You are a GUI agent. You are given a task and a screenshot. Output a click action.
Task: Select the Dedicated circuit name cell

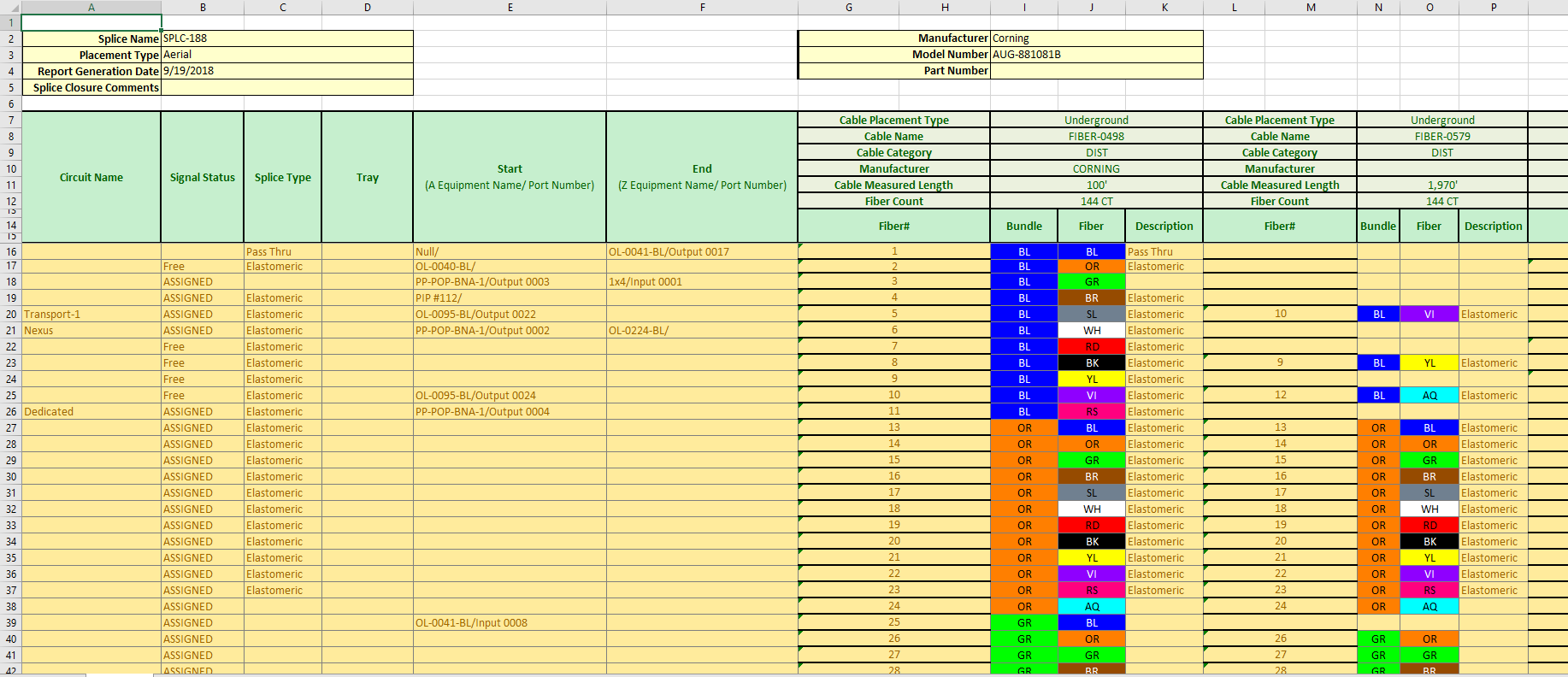click(91, 412)
